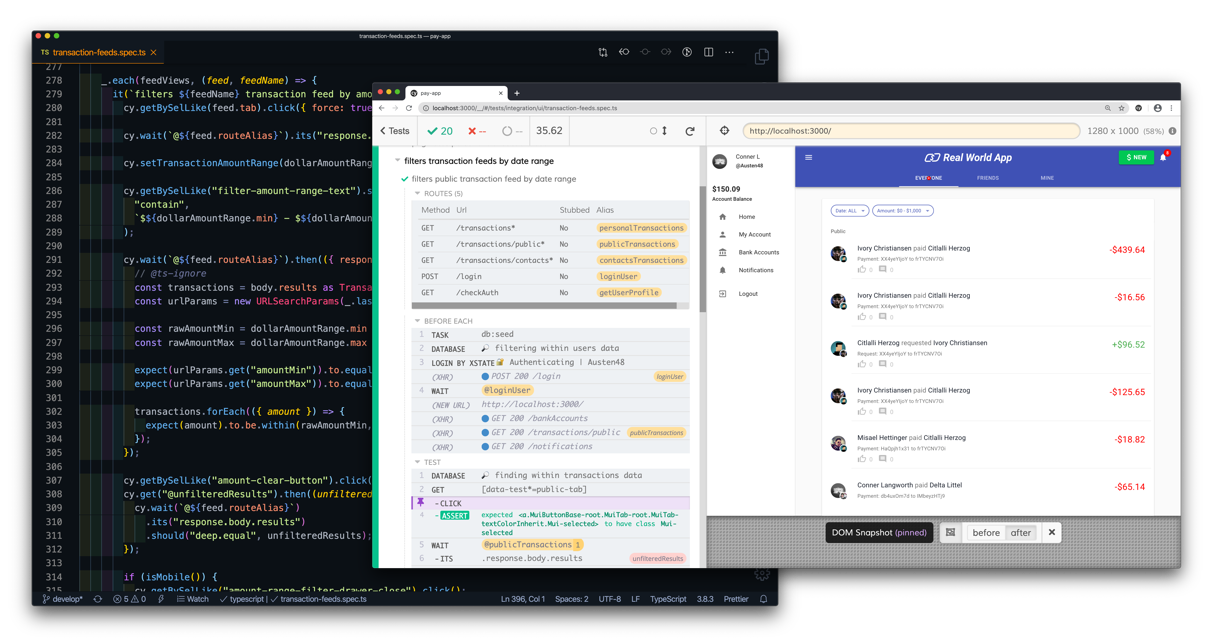Start debugging with the circled play icon
Viewport: 1215px width, 640px height.
pos(687,51)
